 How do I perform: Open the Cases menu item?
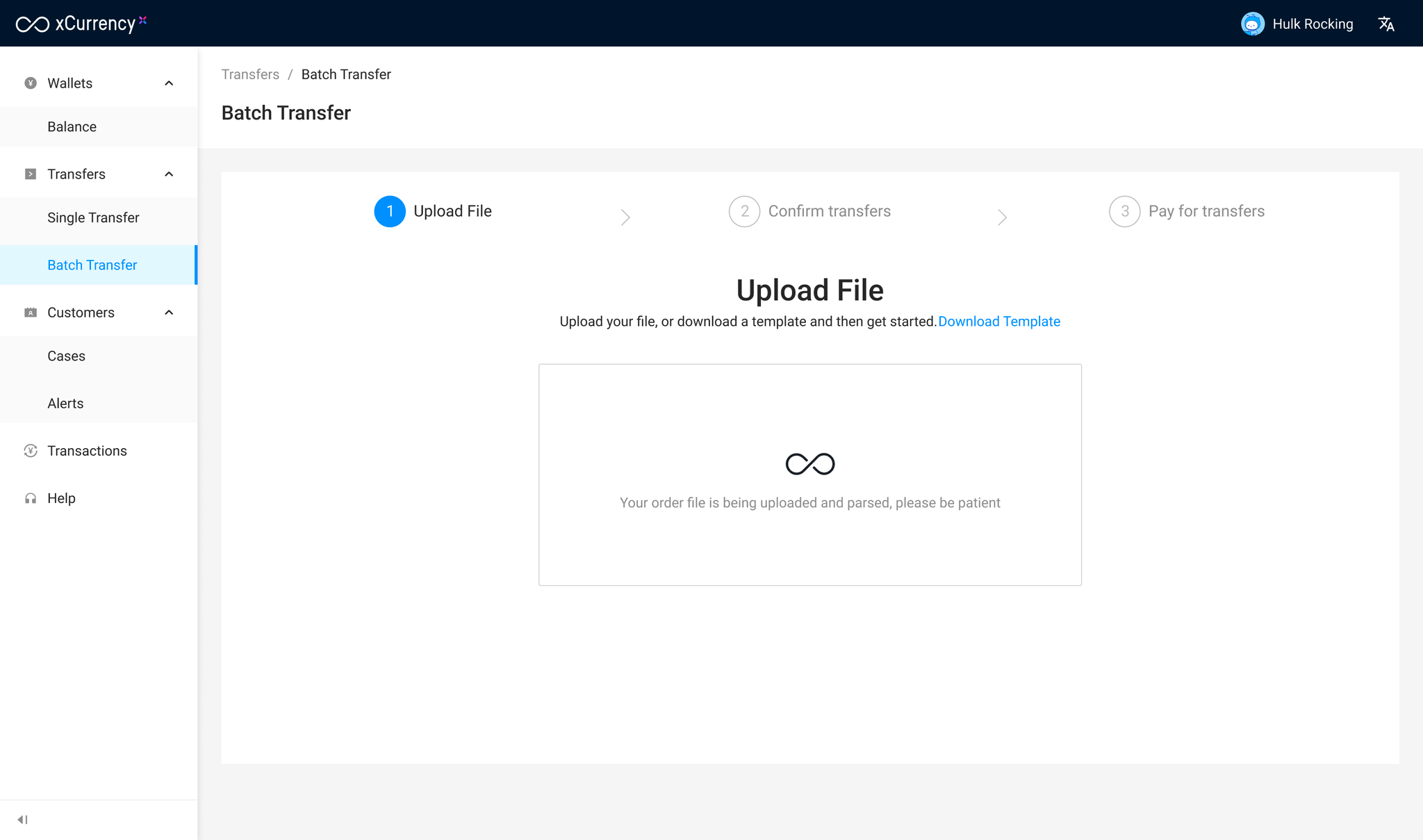pos(66,356)
